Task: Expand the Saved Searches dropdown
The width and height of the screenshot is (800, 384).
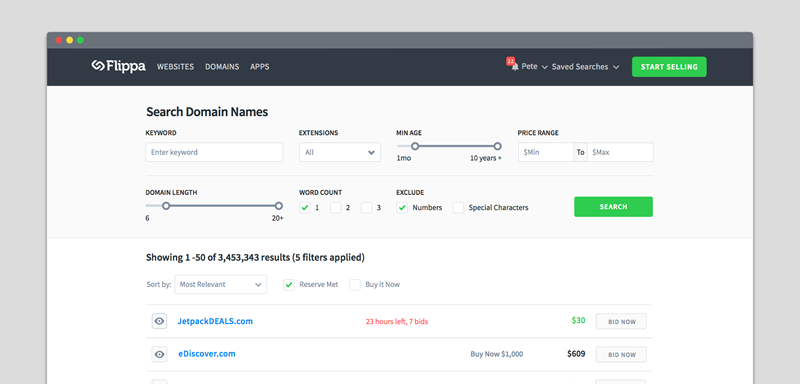Action: [x=585, y=67]
